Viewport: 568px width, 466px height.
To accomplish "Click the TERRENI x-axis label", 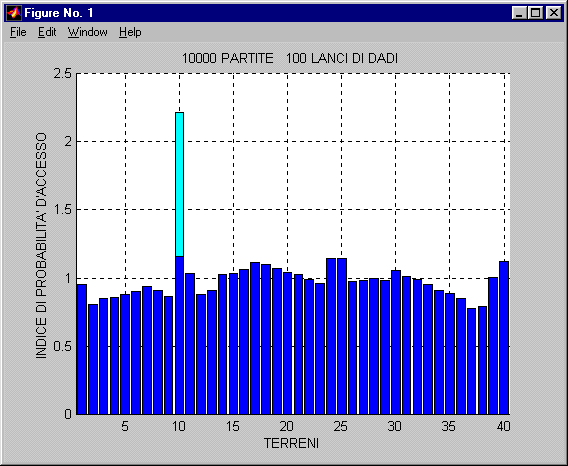I will (291, 443).
